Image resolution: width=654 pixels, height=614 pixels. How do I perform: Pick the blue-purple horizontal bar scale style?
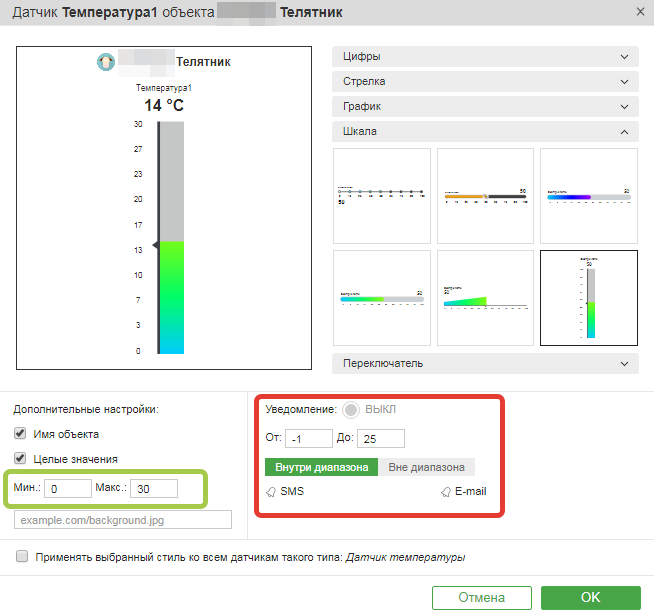pos(588,195)
